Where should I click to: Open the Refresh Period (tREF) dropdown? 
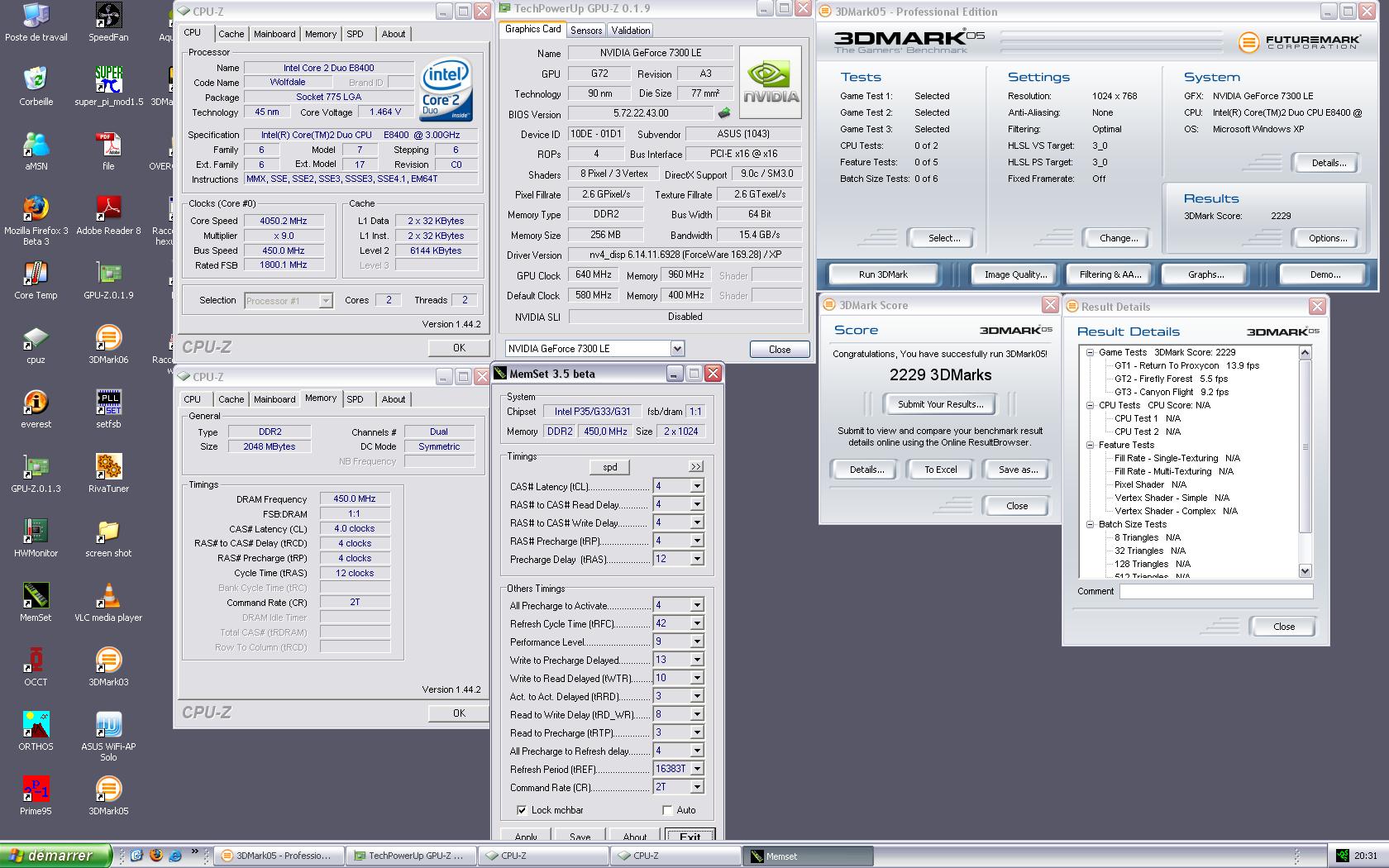697,769
